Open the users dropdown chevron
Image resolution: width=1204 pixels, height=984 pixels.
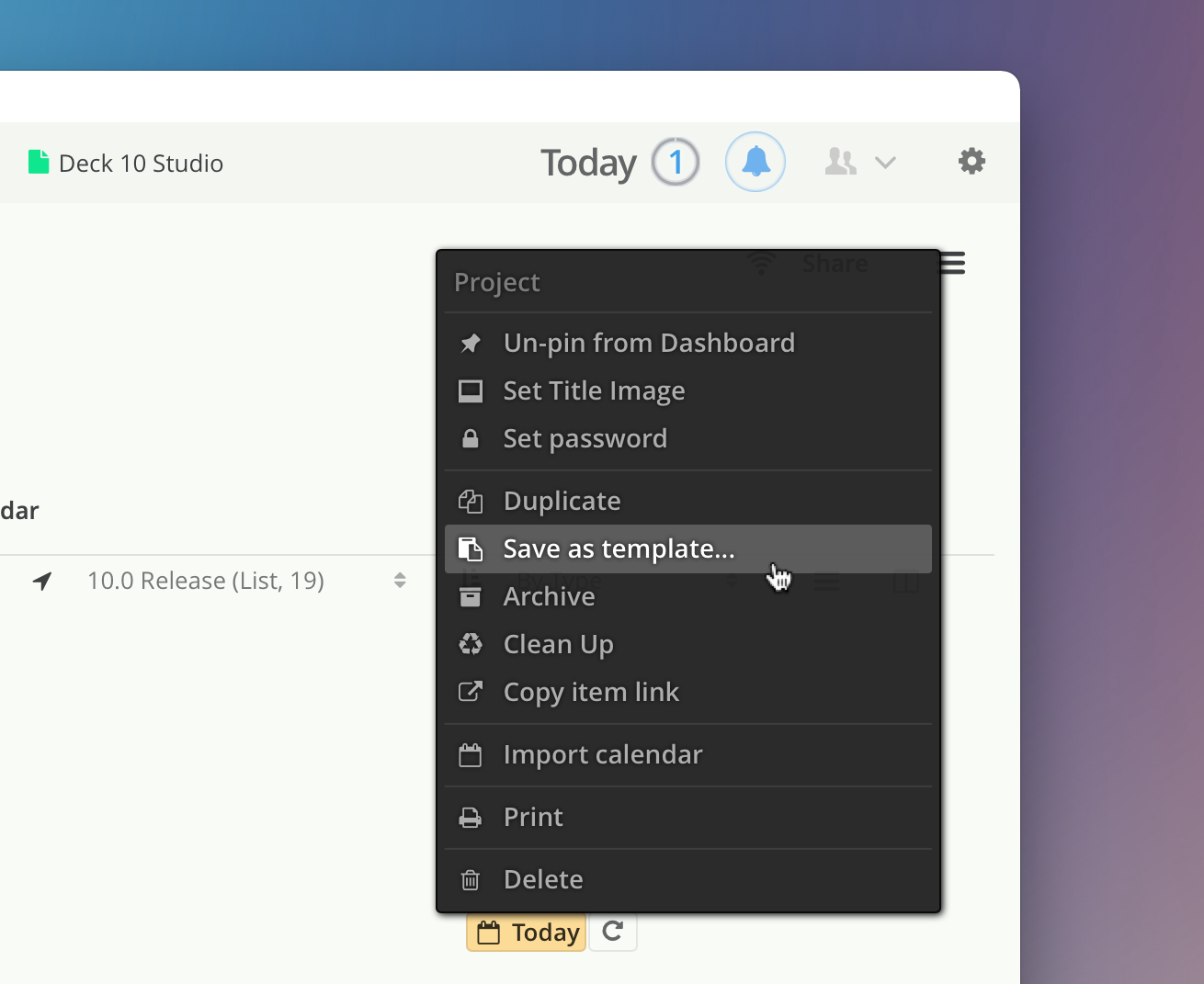click(885, 163)
